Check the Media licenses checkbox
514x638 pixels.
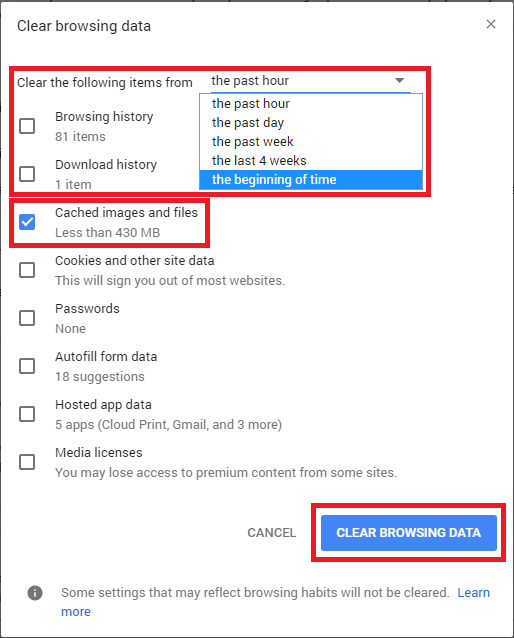27,462
